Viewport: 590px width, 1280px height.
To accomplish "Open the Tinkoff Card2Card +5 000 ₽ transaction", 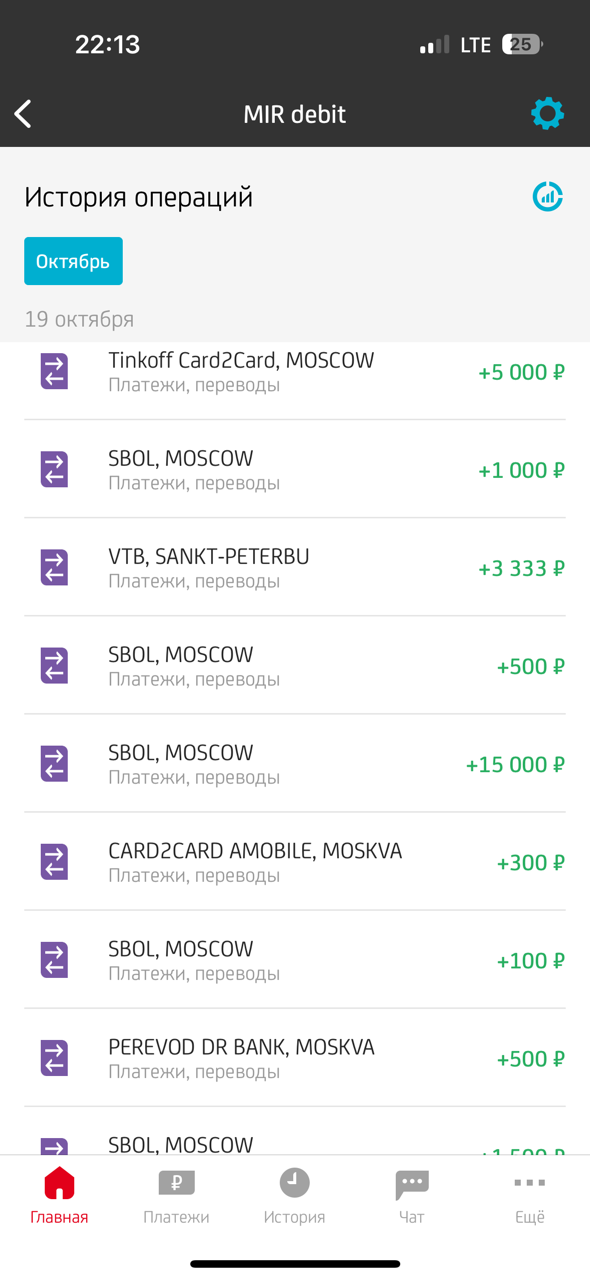I will 295,371.
